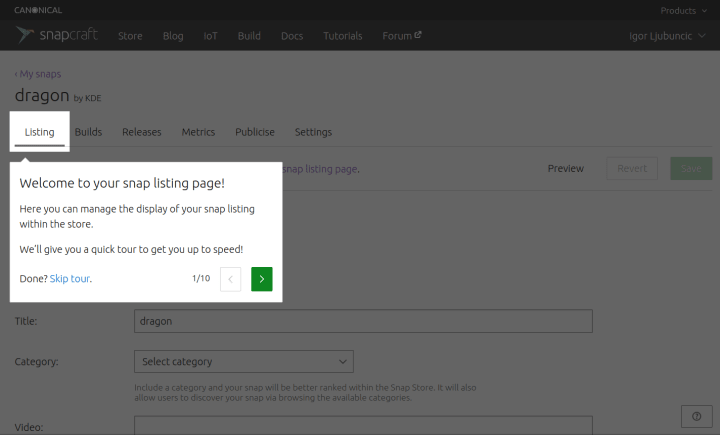Open the Docs menu item
Viewport: 720px width, 435px height.
click(x=292, y=36)
